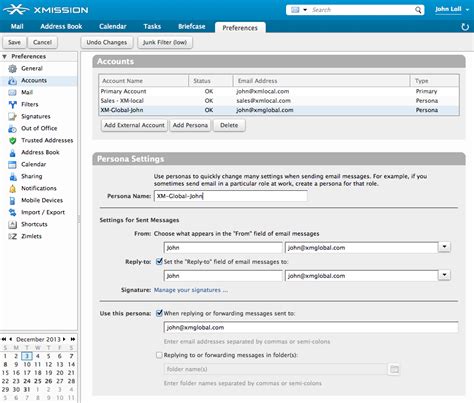Click the Cancel button
Viewport: 474px width, 403px height.
pyautogui.click(x=42, y=42)
